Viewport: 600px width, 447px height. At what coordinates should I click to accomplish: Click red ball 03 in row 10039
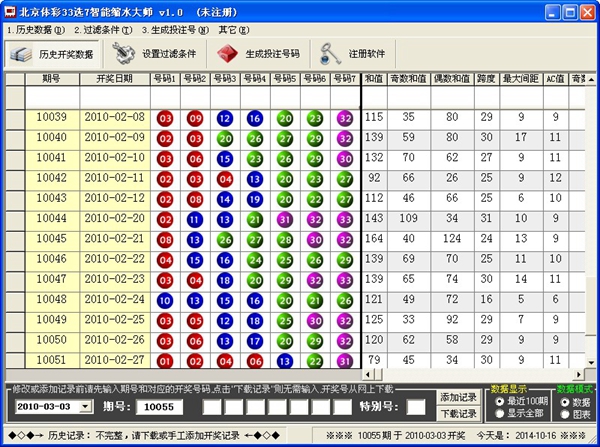coord(165,119)
